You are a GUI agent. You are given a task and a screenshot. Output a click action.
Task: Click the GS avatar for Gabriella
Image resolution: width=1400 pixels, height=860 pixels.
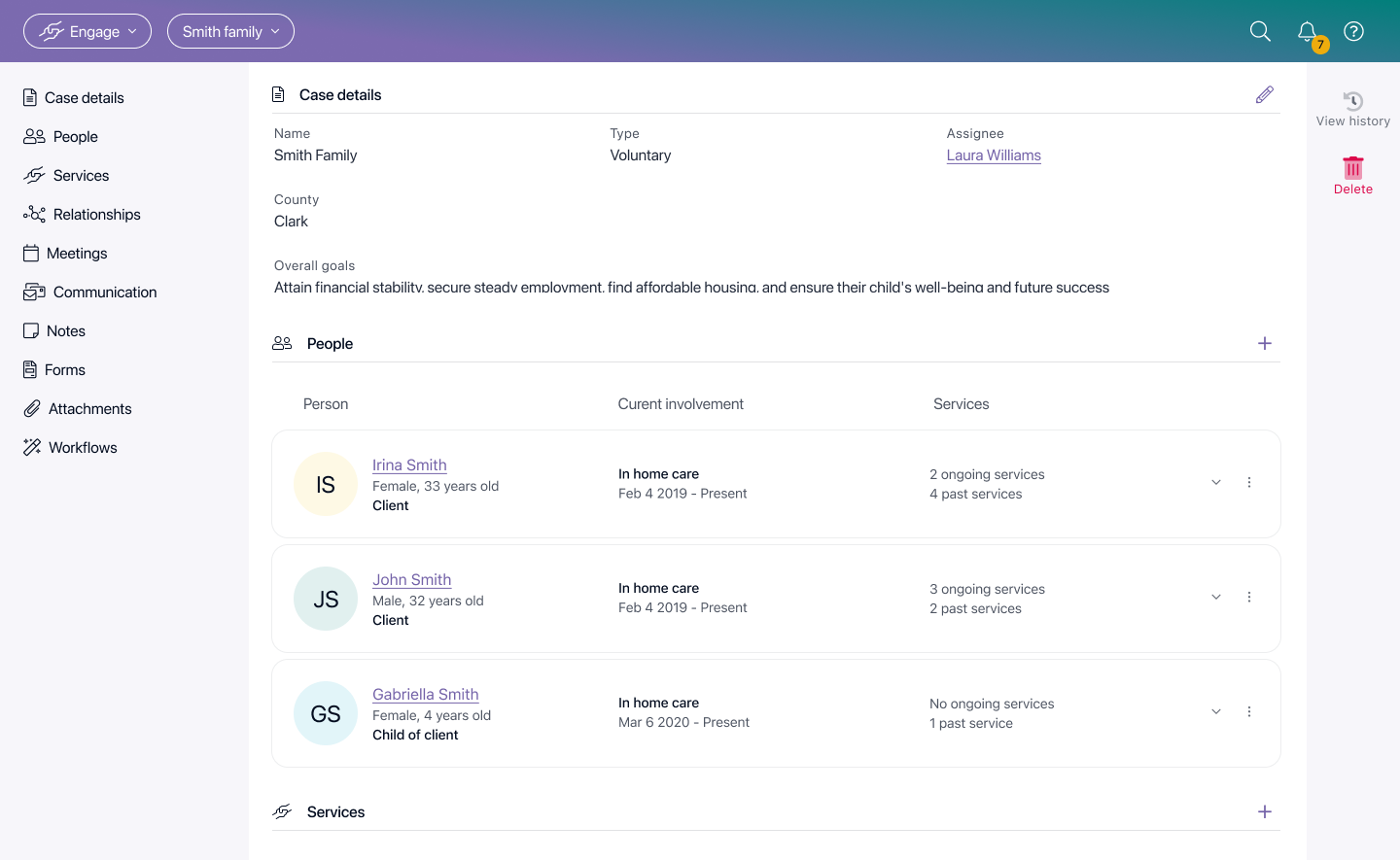click(326, 713)
